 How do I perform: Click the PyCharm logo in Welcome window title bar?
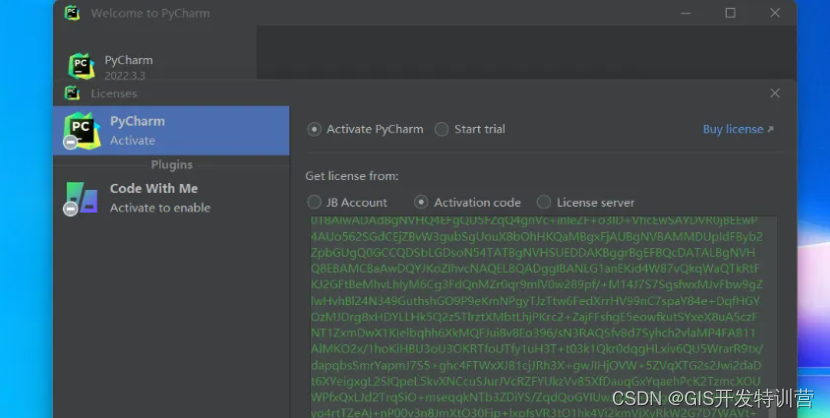(72, 13)
